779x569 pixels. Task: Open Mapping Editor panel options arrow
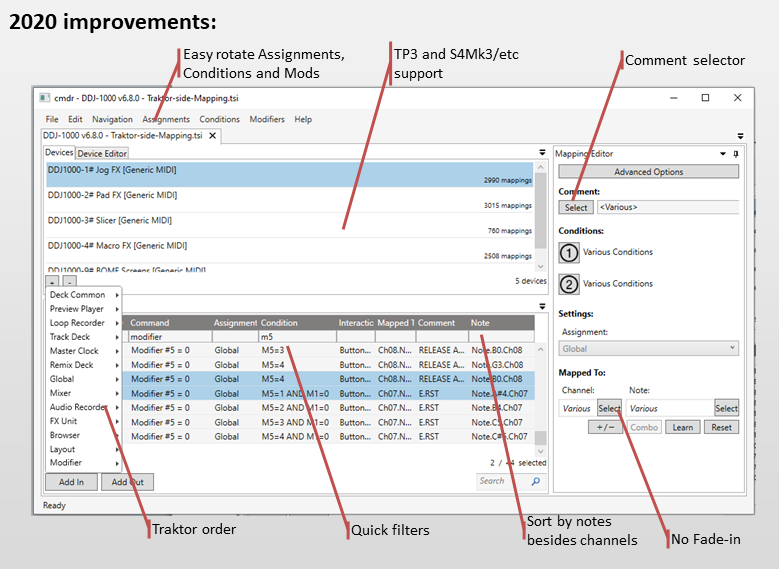point(723,154)
